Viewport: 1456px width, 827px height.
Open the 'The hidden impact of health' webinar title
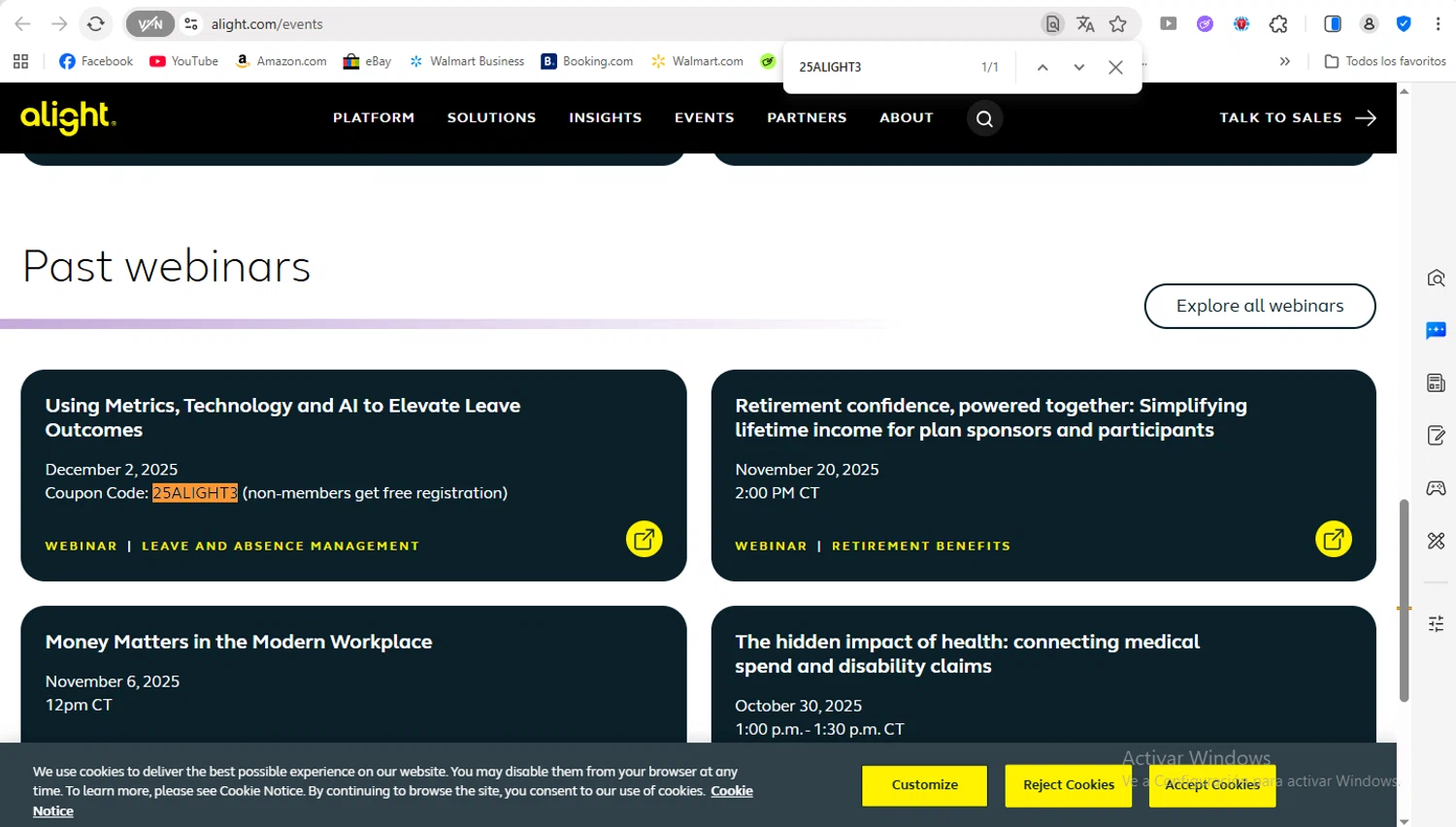tap(967, 654)
